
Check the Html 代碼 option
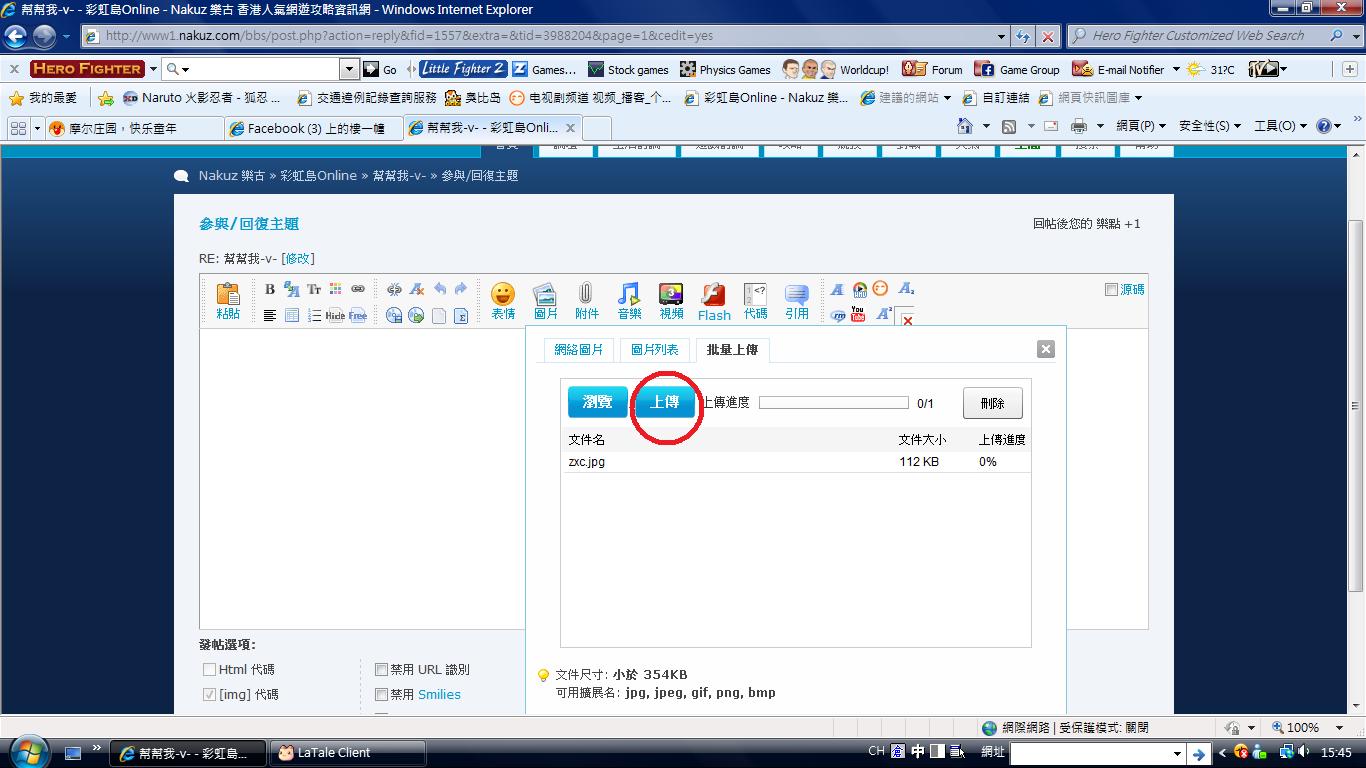210,669
